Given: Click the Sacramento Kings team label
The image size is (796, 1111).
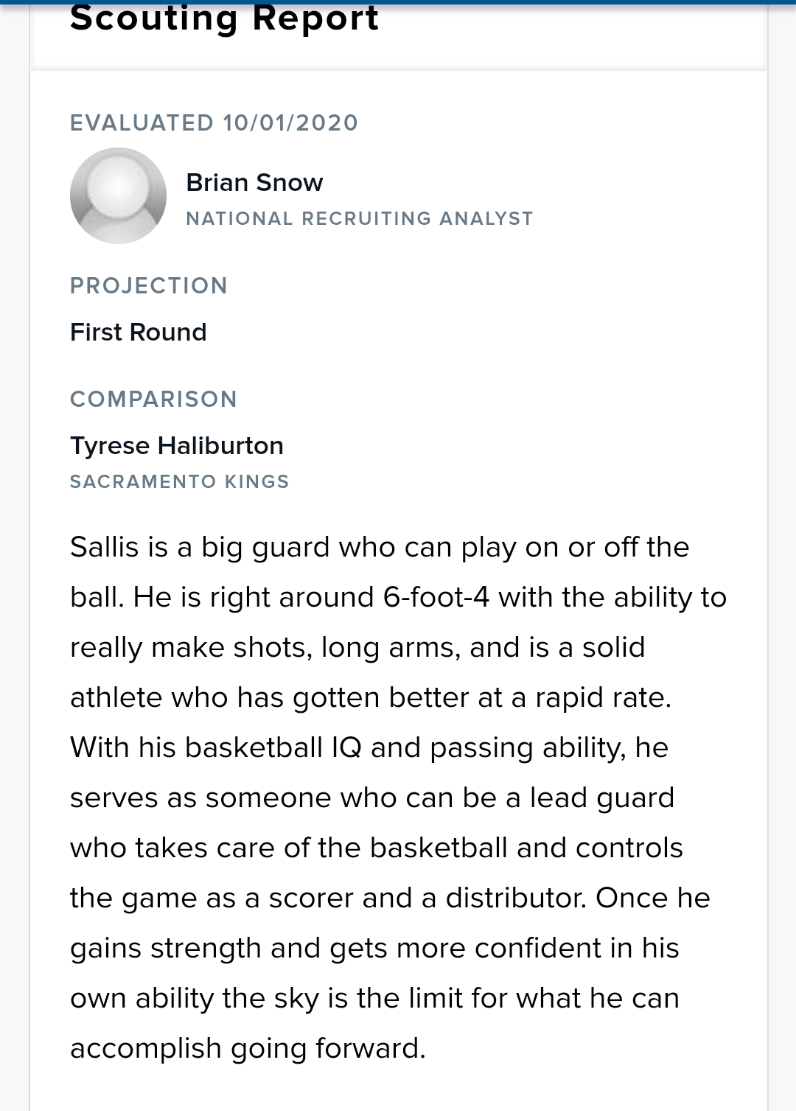Looking at the screenshot, I should pyautogui.click(x=179, y=481).
